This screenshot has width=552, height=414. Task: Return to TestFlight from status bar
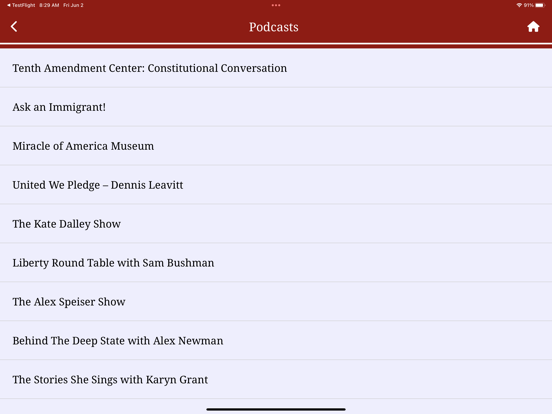pyautogui.click(x=21, y=5)
